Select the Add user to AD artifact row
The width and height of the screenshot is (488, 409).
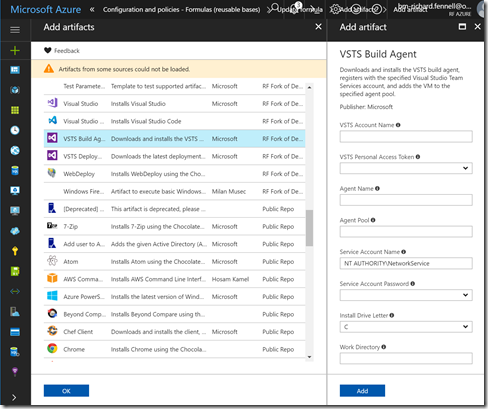[x=174, y=244]
